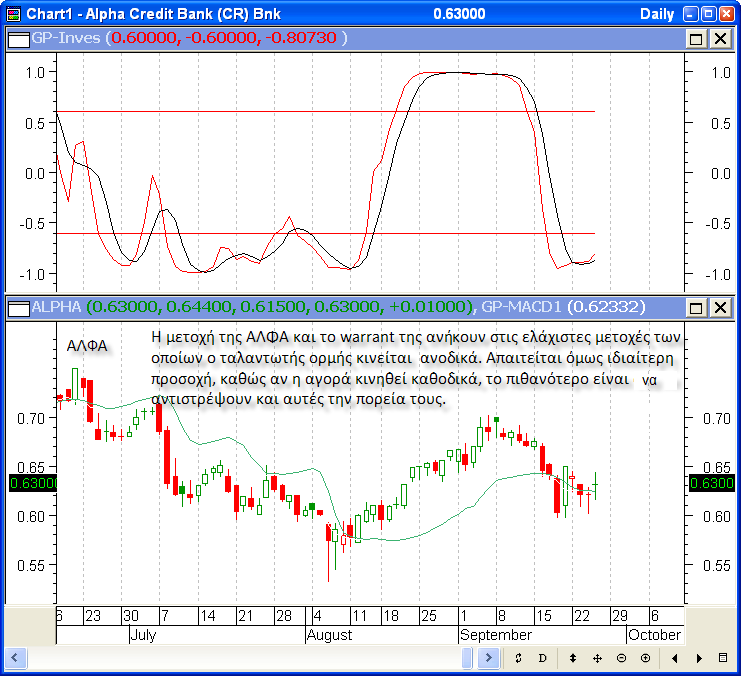Click the vertical rescale arrows icon
The width and height of the screenshot is (741, 676).
tap(572, 658)
